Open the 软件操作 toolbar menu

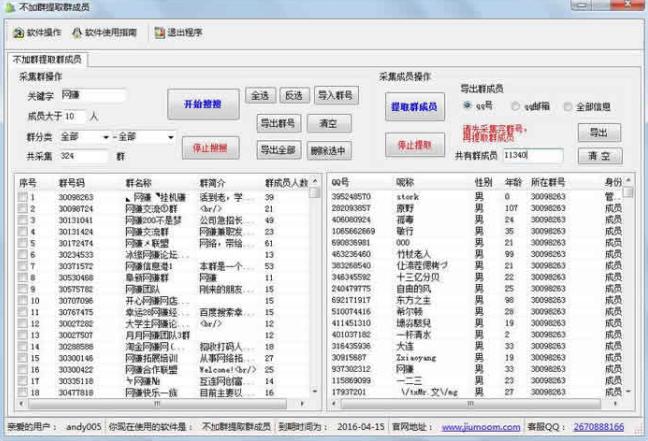(37, 33)
